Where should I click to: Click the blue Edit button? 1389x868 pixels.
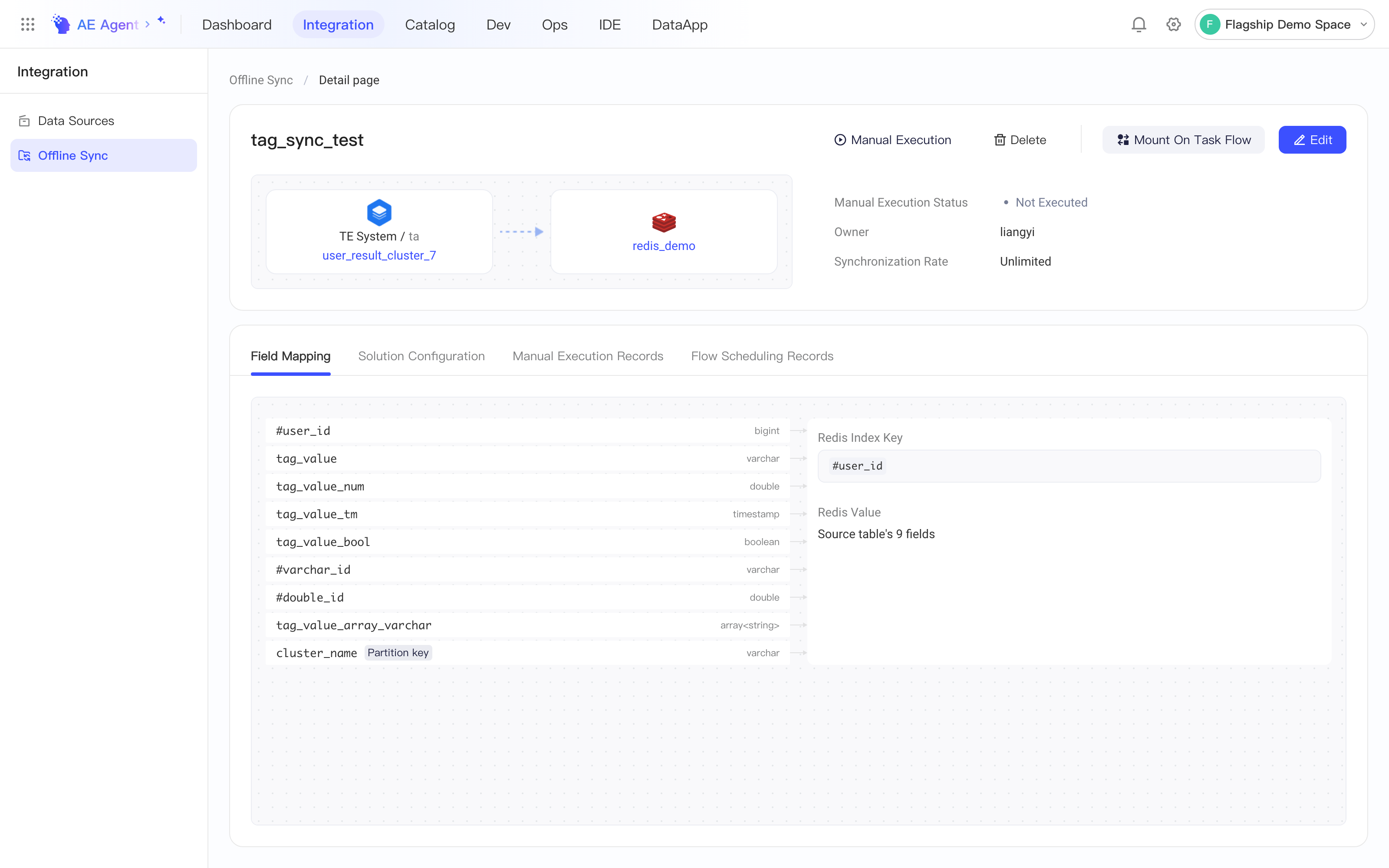click(1312, 140)
